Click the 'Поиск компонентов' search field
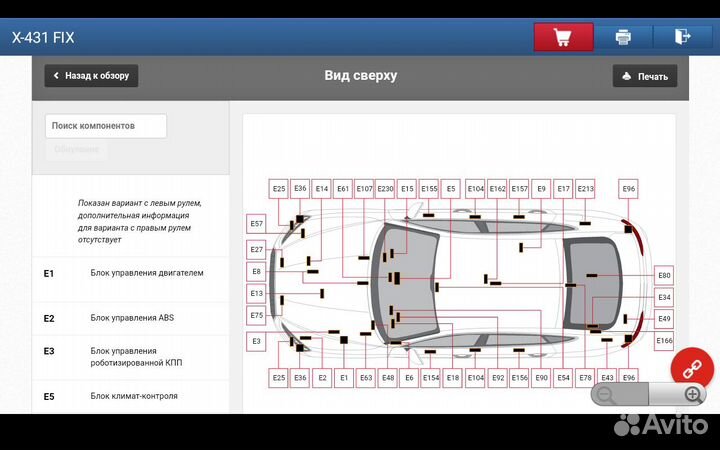The width and height of the screenshot is (720, 450). pyautogui.click(x=106, y=126)
